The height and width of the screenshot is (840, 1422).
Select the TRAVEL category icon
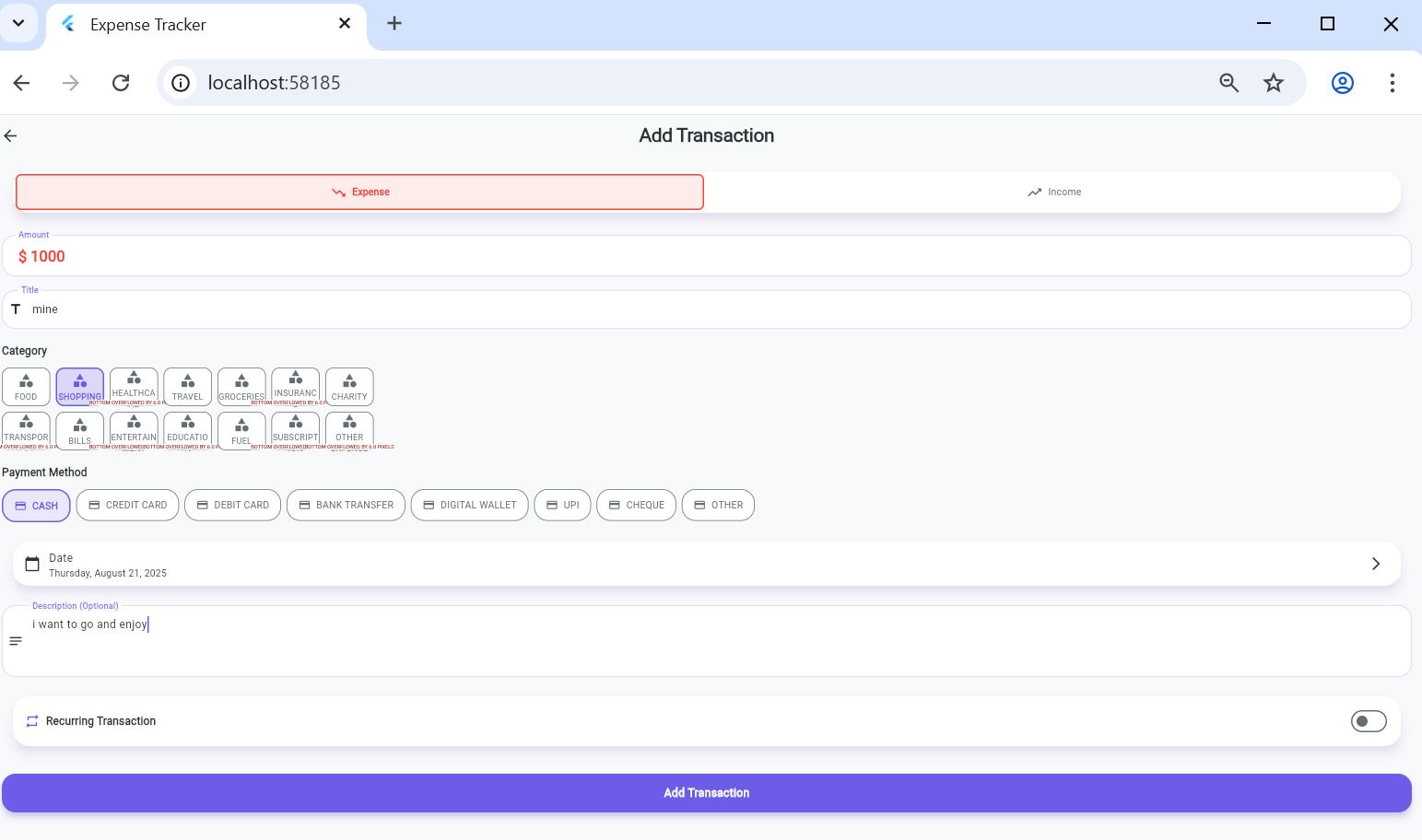[x=187, y=386]
